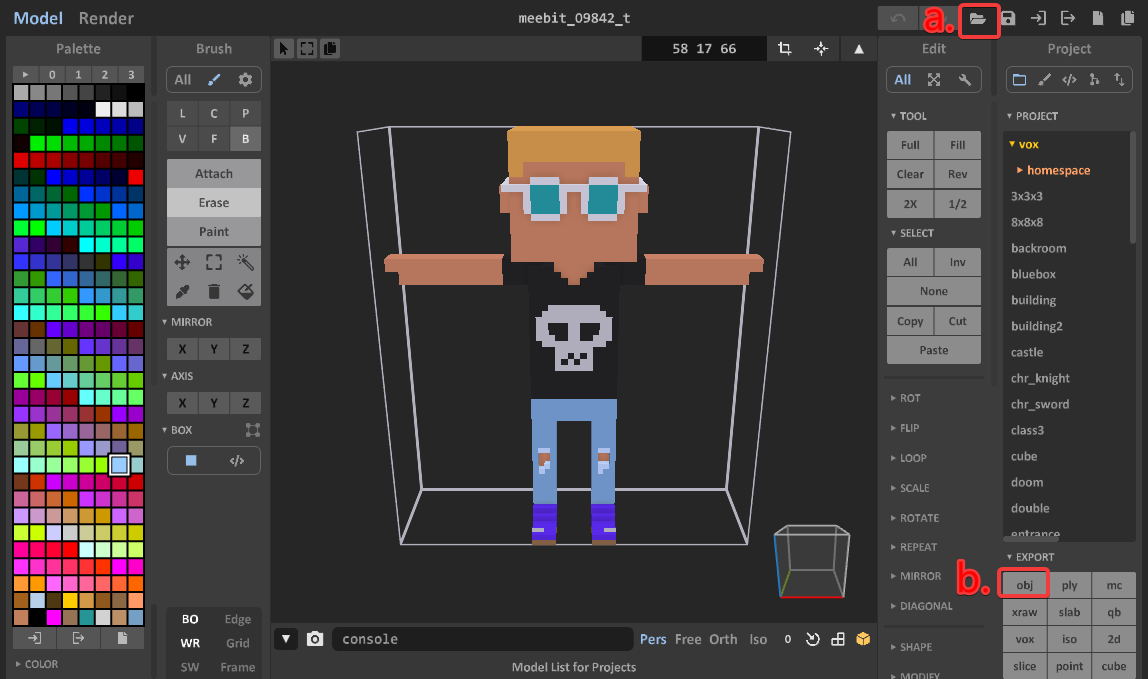This screenshot has height=679, width=1148.
Task: Open a file with the folder icon
Action: pyautogui.click(x=978, y=19)
